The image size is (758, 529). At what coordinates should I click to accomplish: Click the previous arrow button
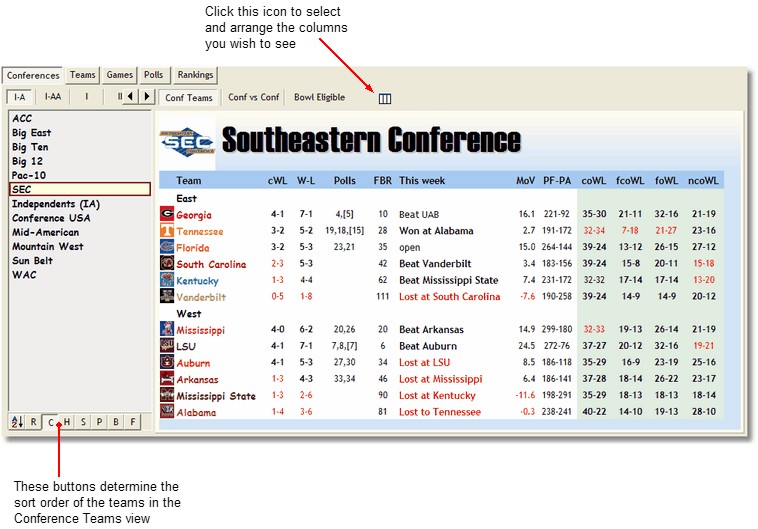[x=130, y=96]
